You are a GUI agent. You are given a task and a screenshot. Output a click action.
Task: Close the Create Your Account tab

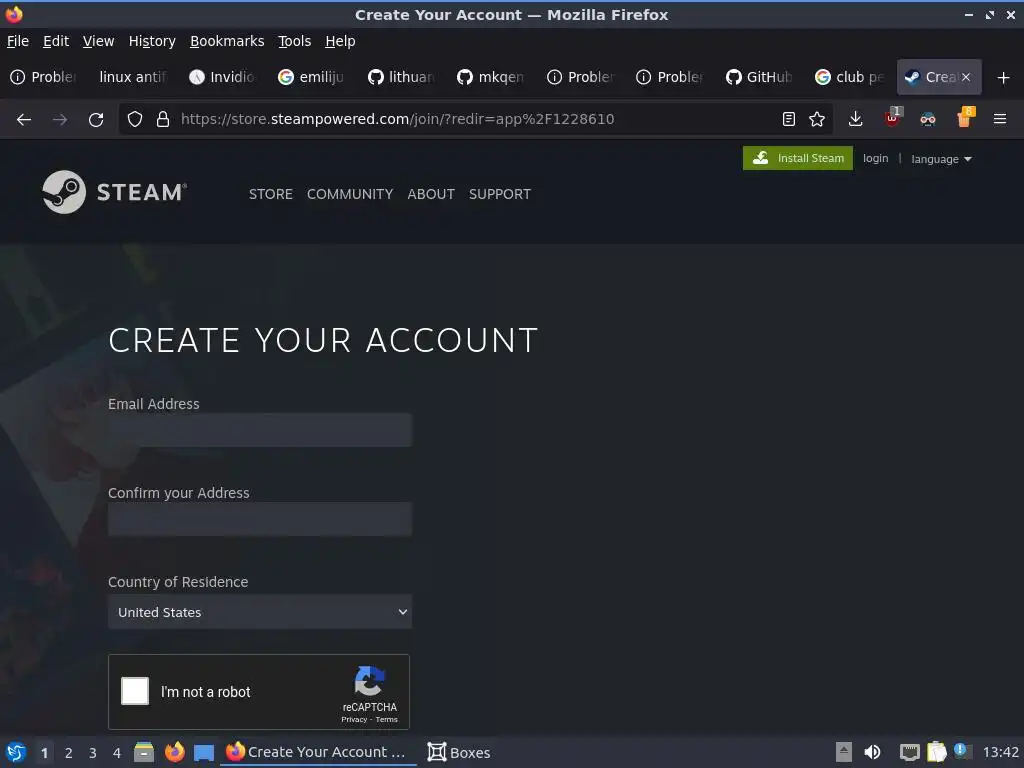[966, 77]
